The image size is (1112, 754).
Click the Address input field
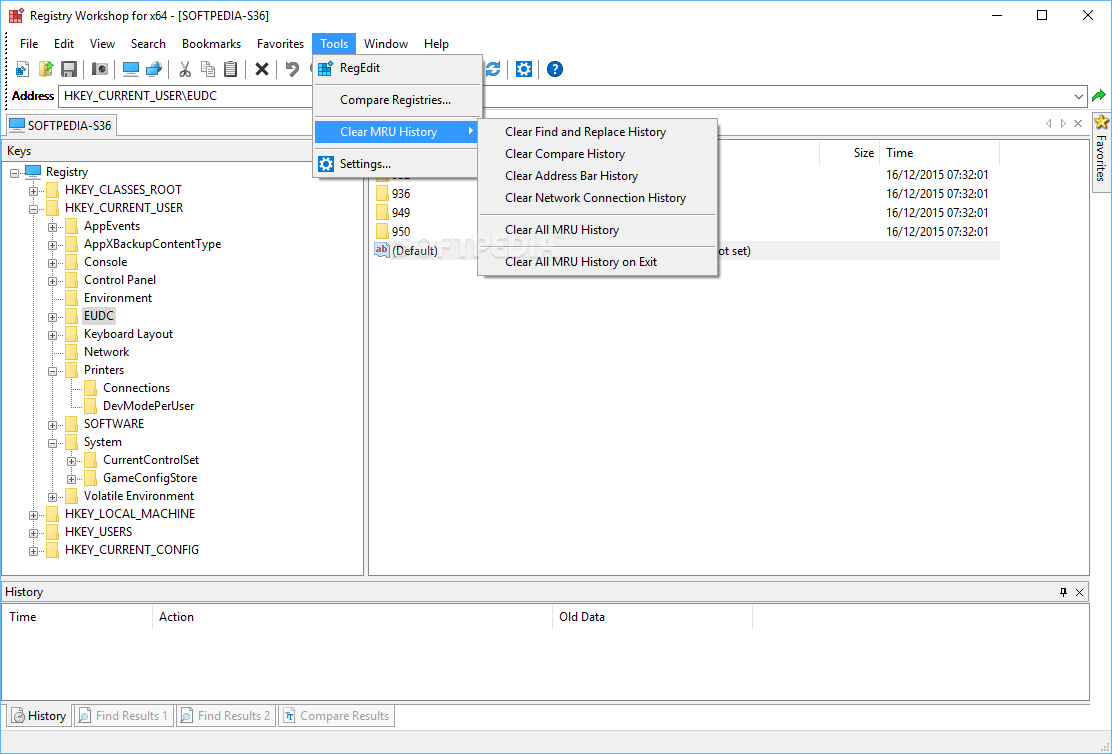[x=565, y=96]
